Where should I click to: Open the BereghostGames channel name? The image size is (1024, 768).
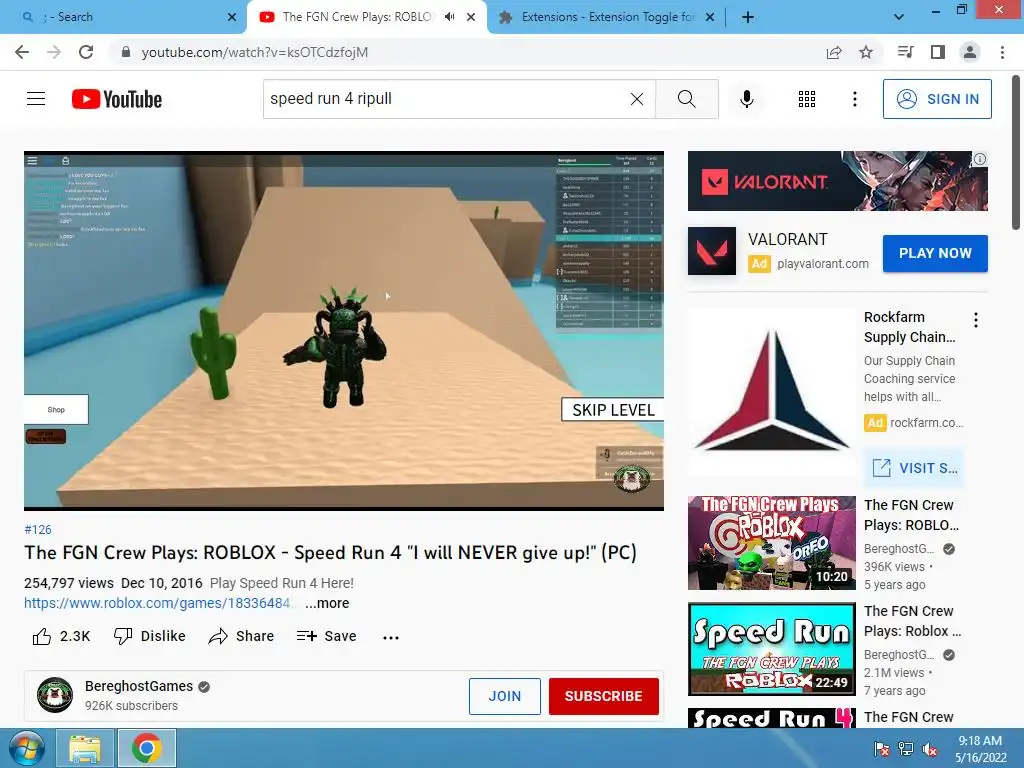[x=138, y=686]
